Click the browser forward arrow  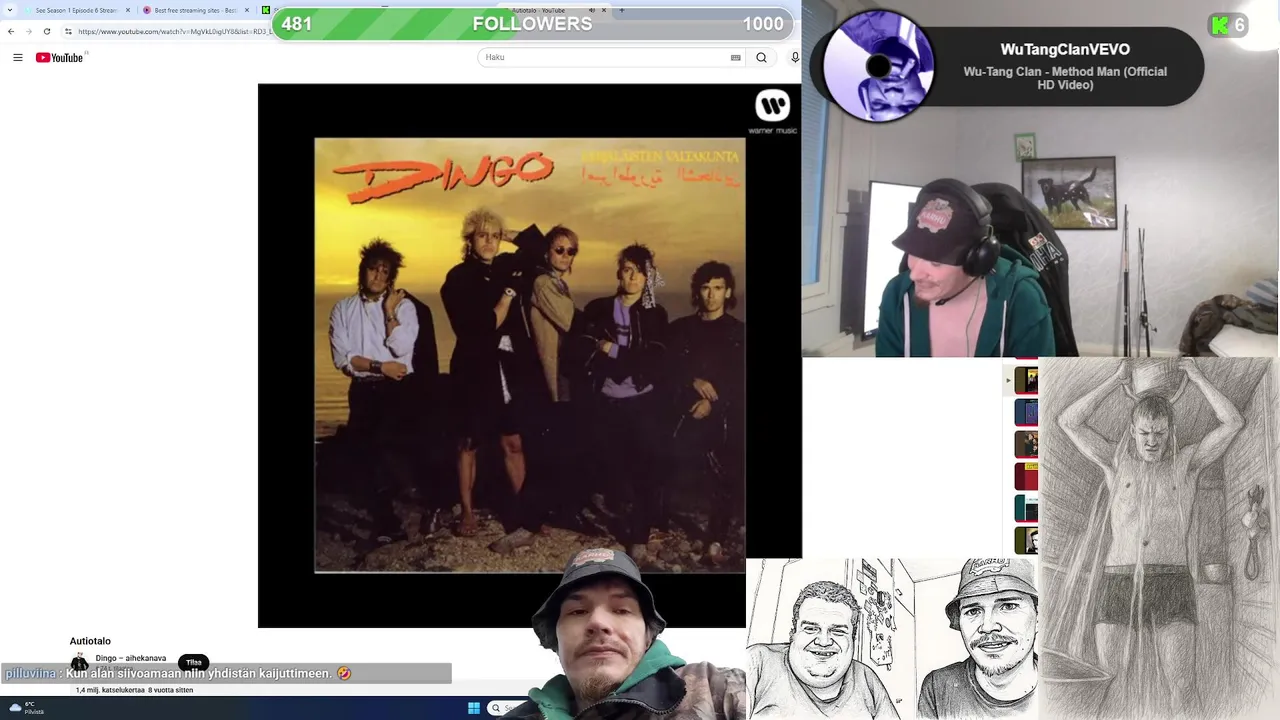tap(29, 31)
